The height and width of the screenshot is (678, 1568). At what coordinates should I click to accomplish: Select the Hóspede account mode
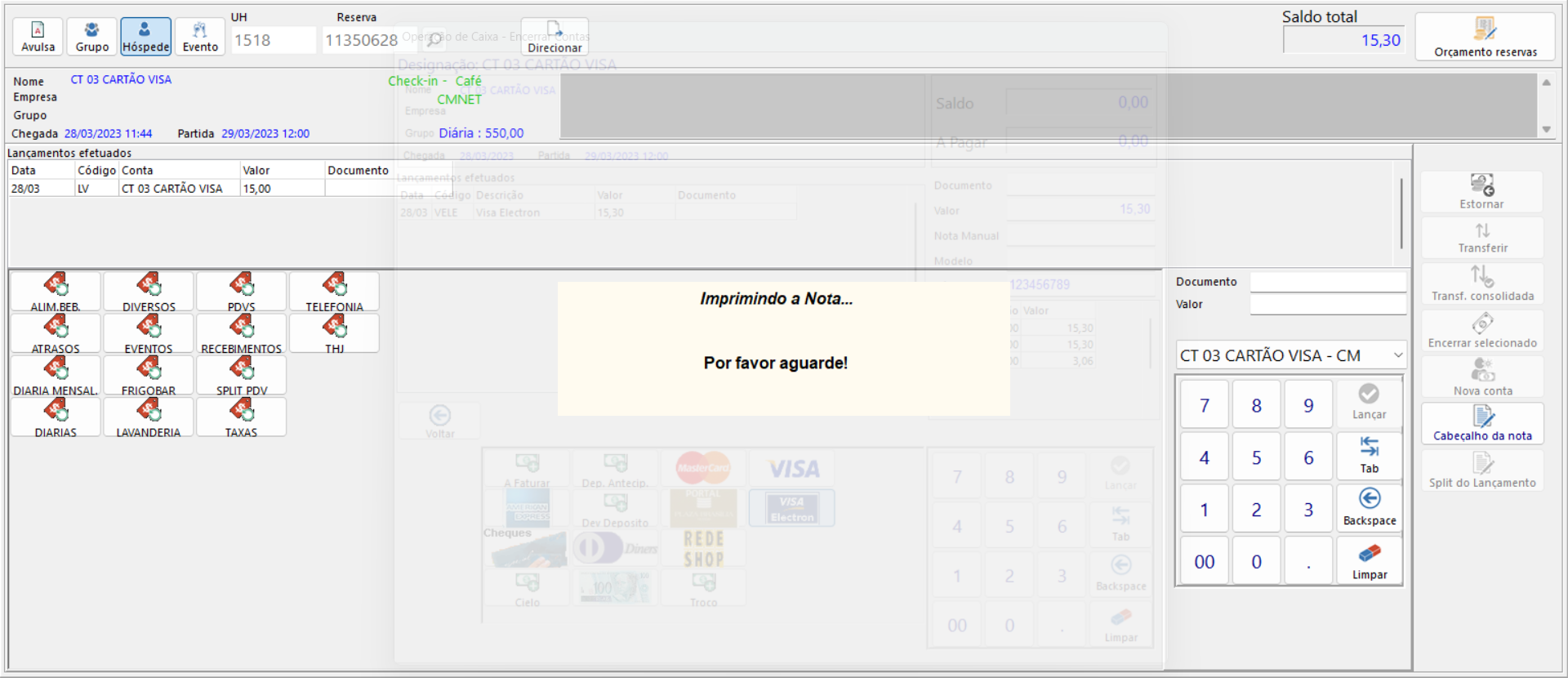pyautogui.click(x=146, y=37)
